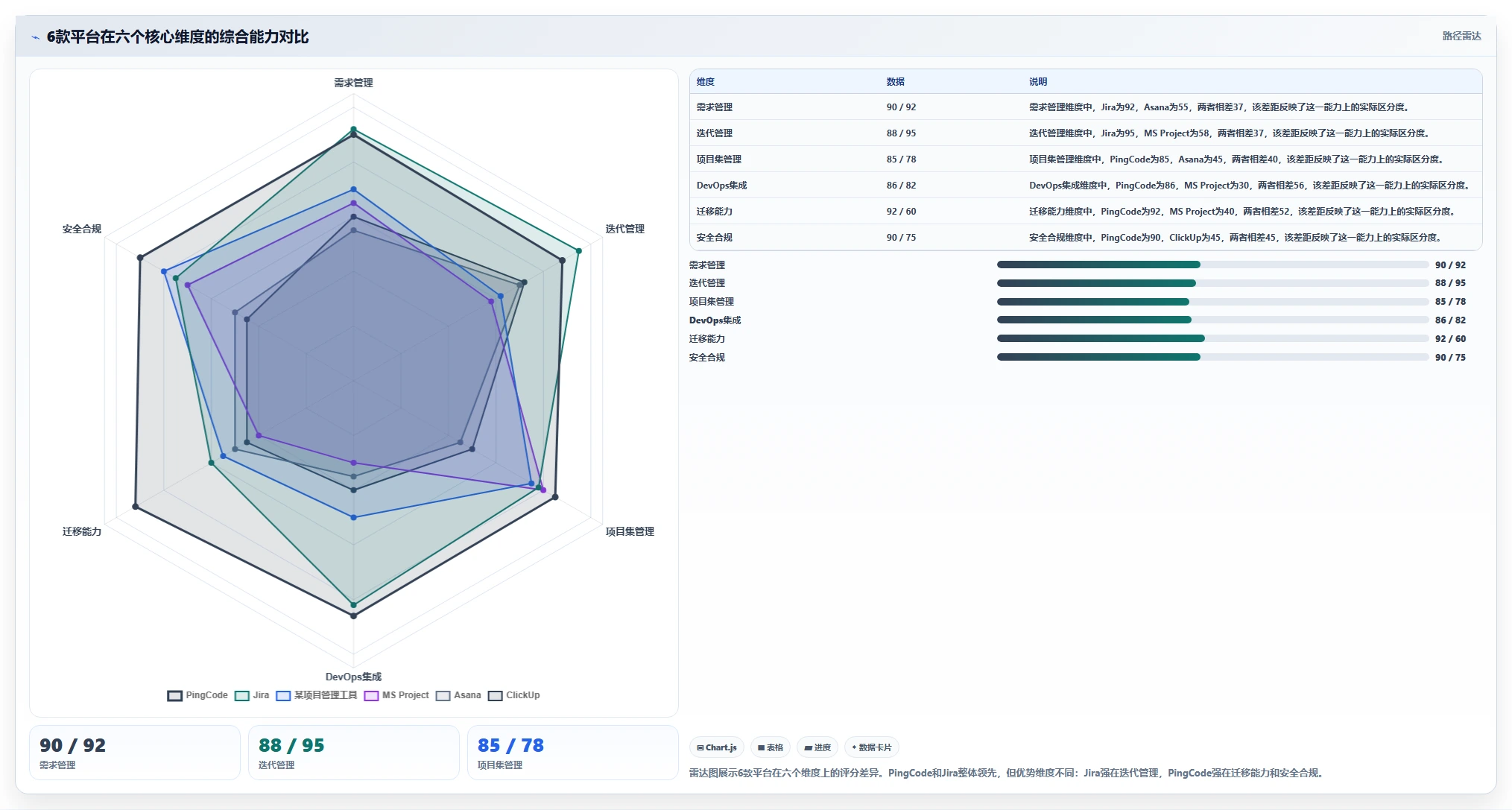Toggle MS Project series in legend
This screenshot has height=810, width=1512.
pos(396,695)
